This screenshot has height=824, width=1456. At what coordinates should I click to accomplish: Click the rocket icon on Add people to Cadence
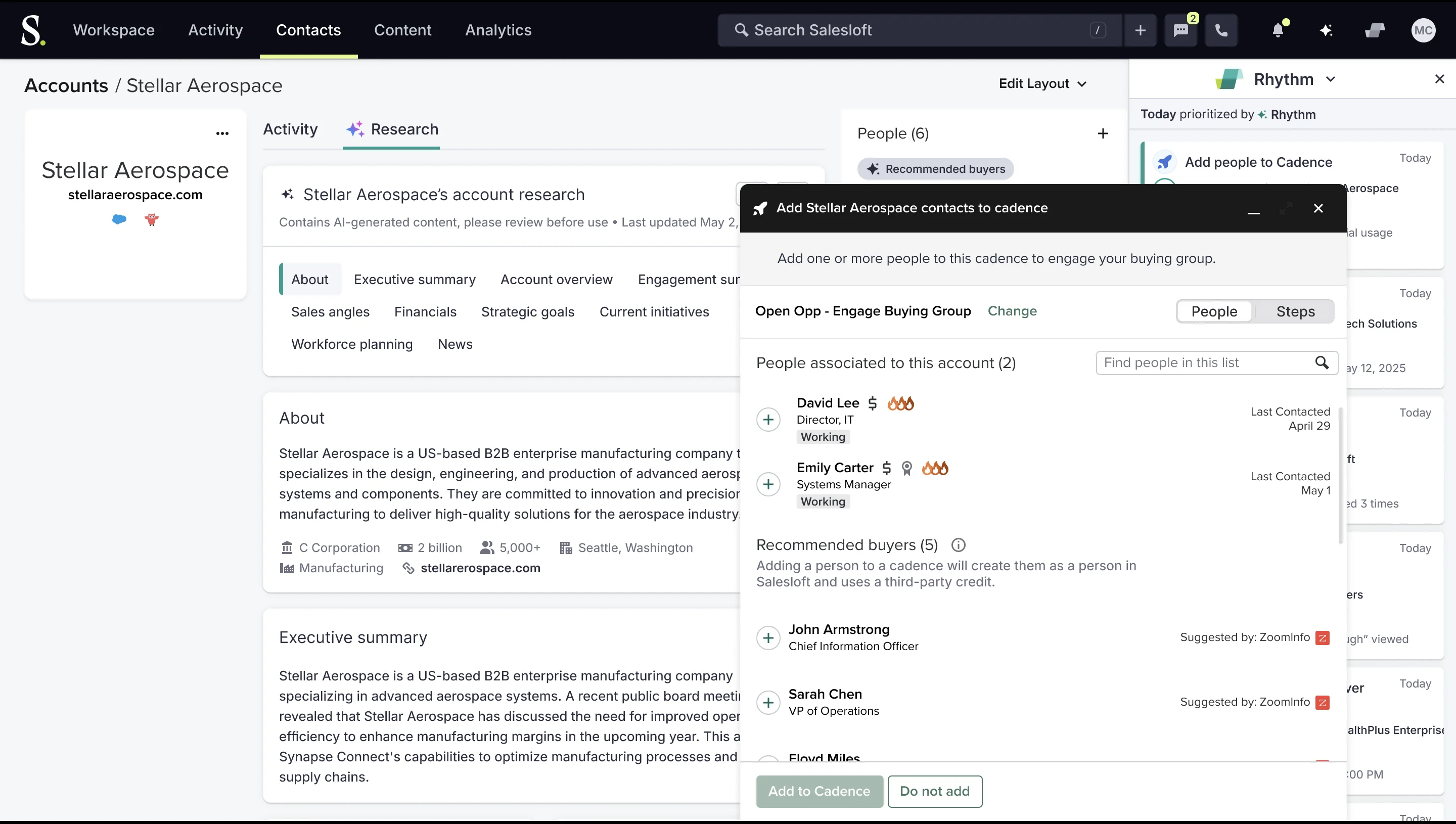point(1165,162)
